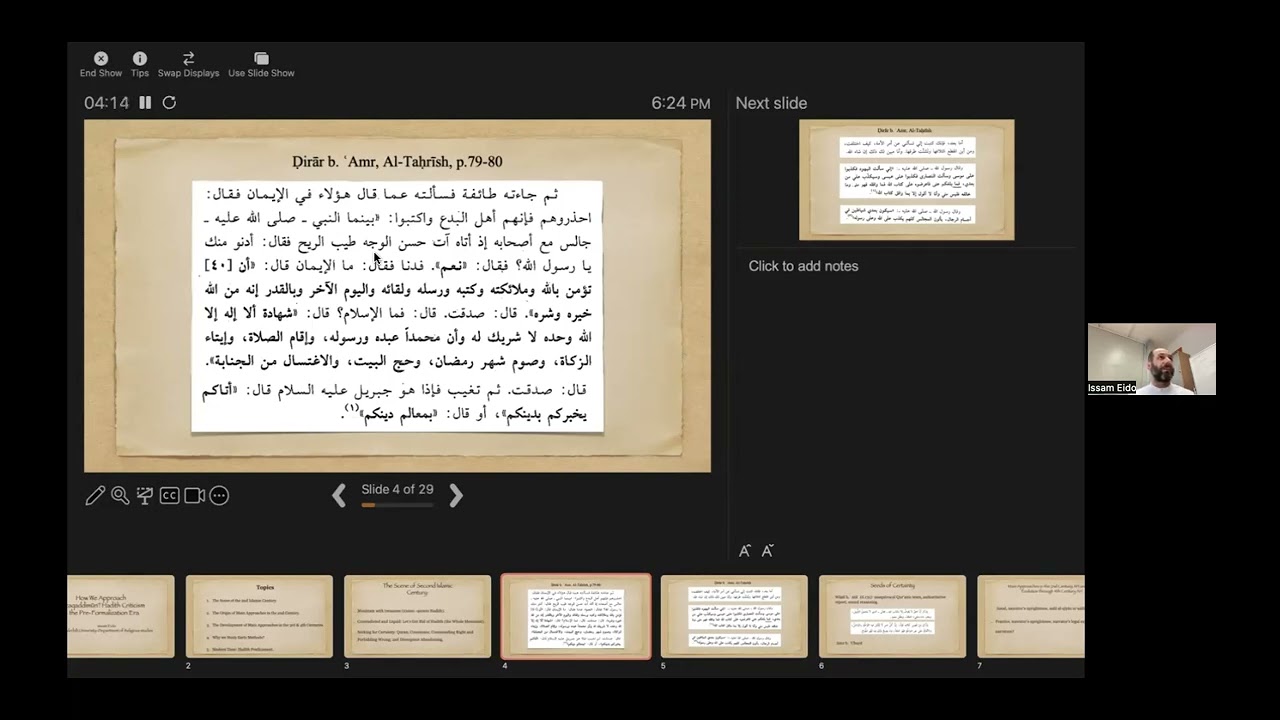Click the Next slide preview image

click(x=906, y=180)
